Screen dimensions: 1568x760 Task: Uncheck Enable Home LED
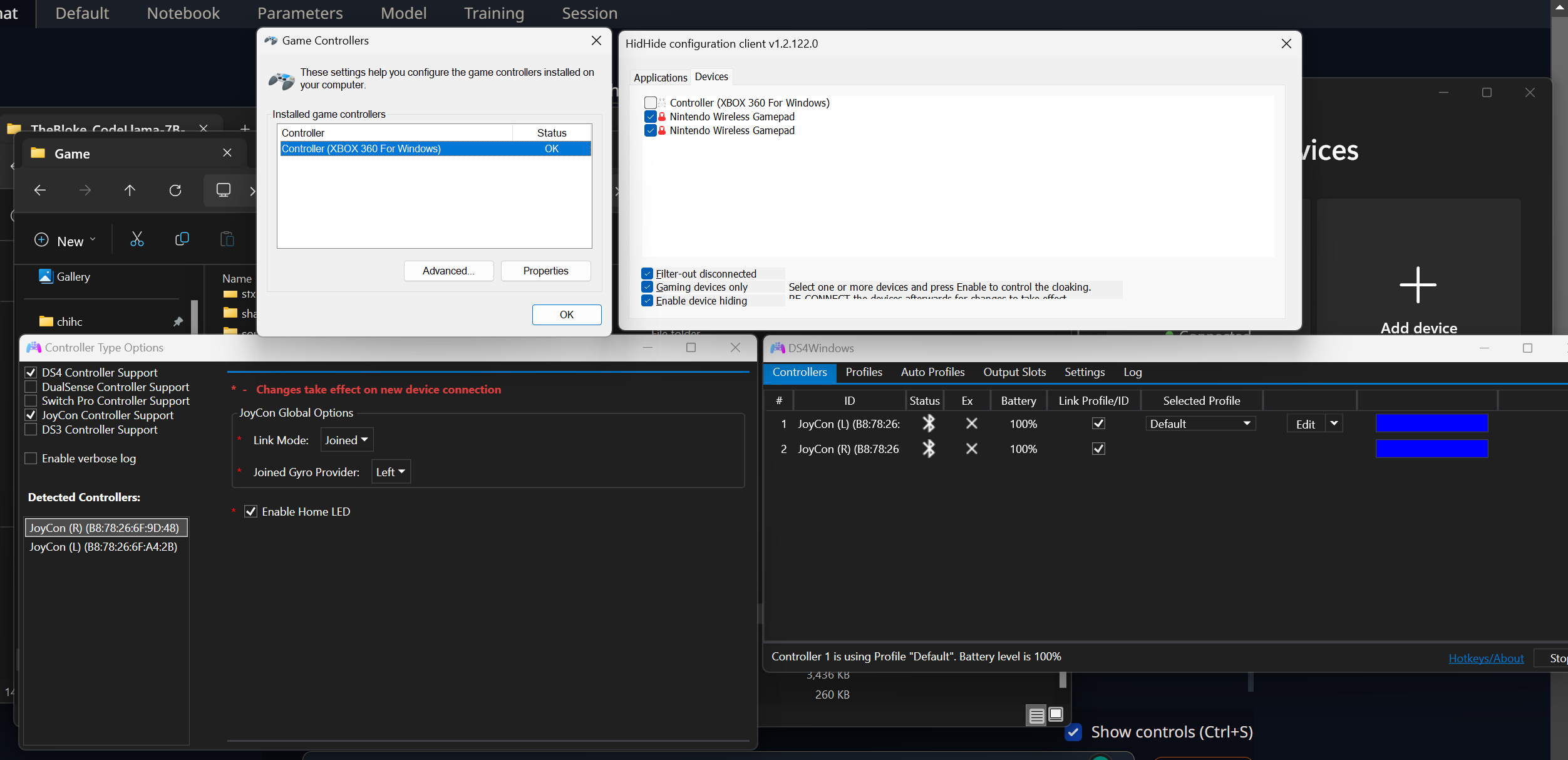coord(251,511)
